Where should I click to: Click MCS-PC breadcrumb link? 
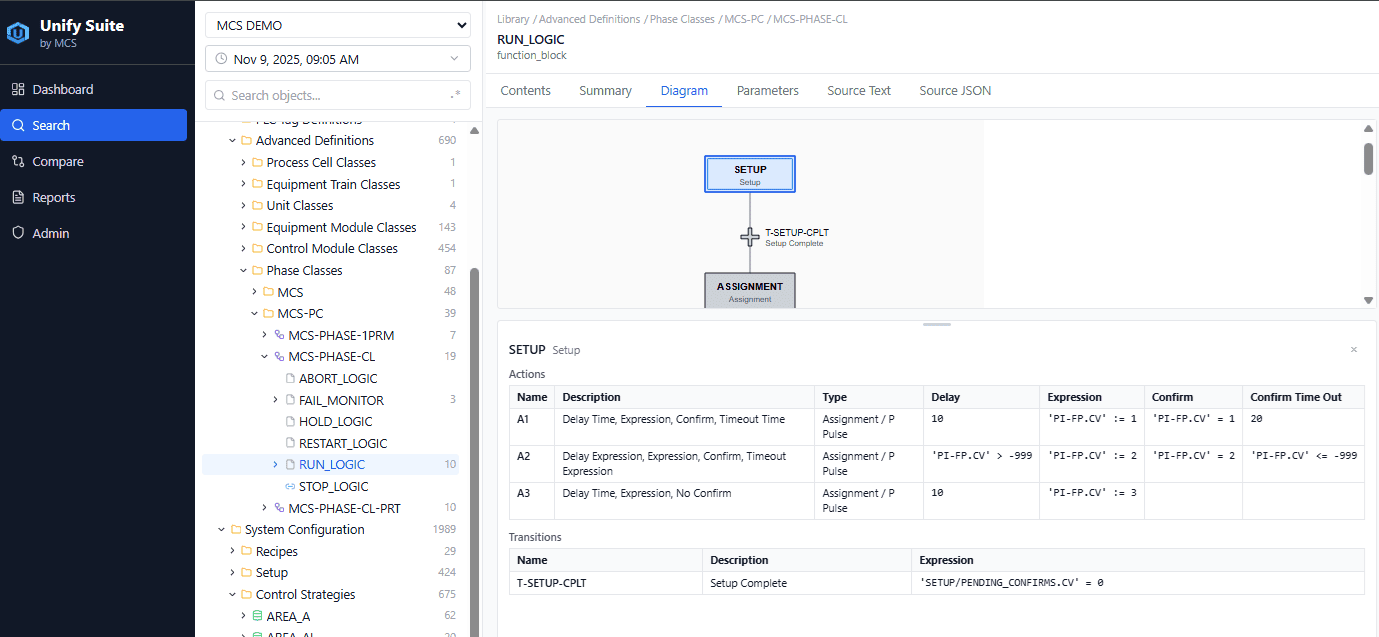click(744, 19)
